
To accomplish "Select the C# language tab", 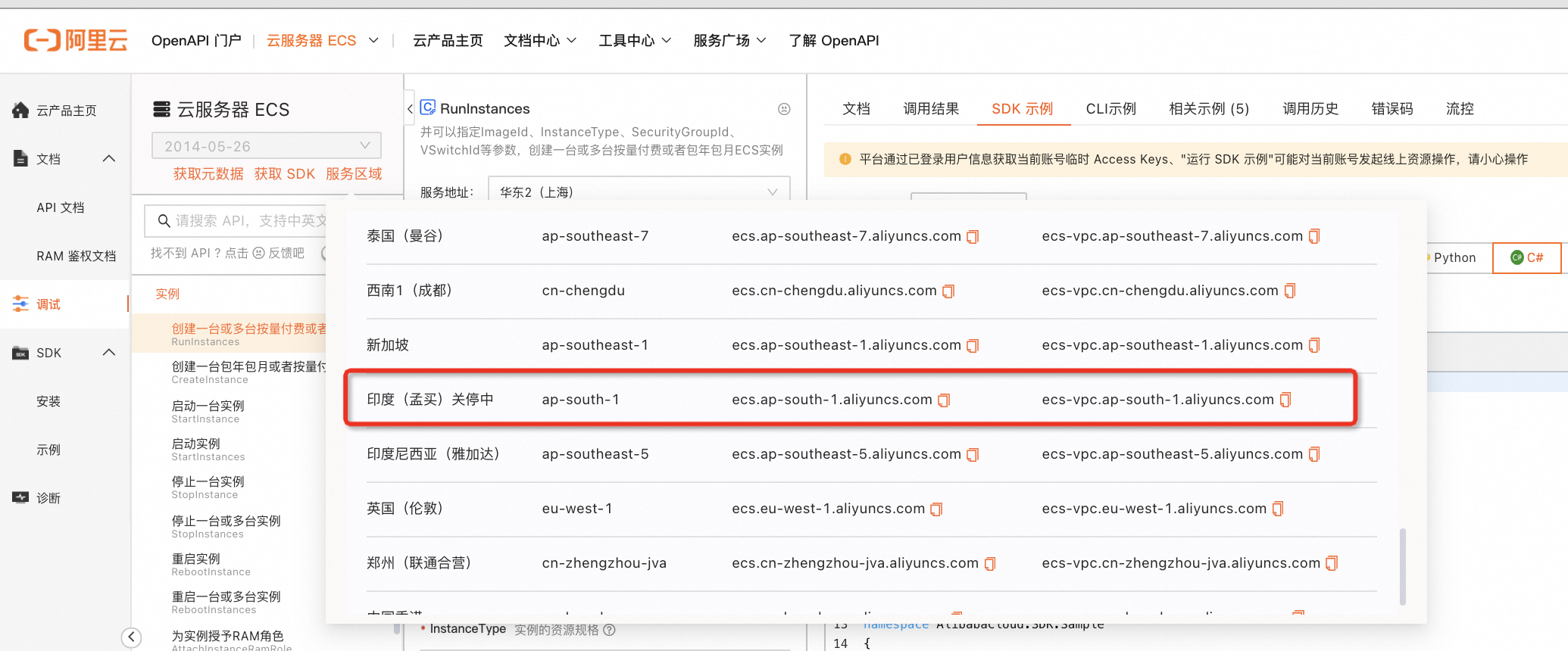I will (x=1527, y=257).
